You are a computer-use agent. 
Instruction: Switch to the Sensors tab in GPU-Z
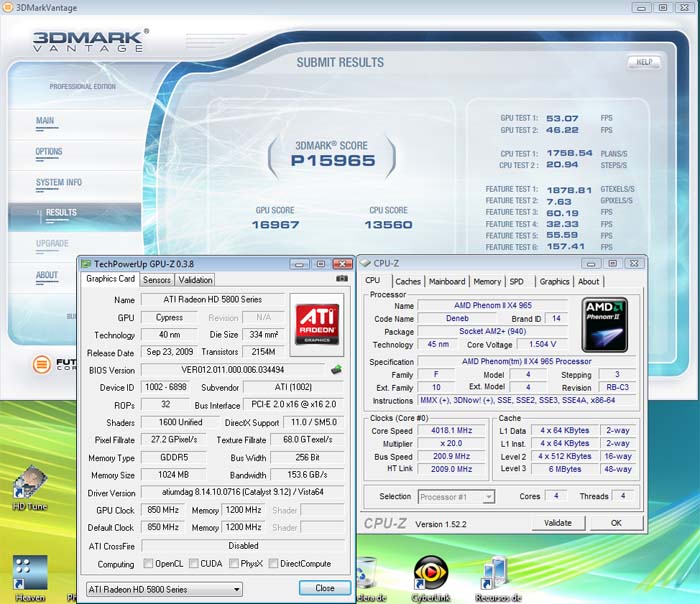pyautogui.click(x=157, y=280)
